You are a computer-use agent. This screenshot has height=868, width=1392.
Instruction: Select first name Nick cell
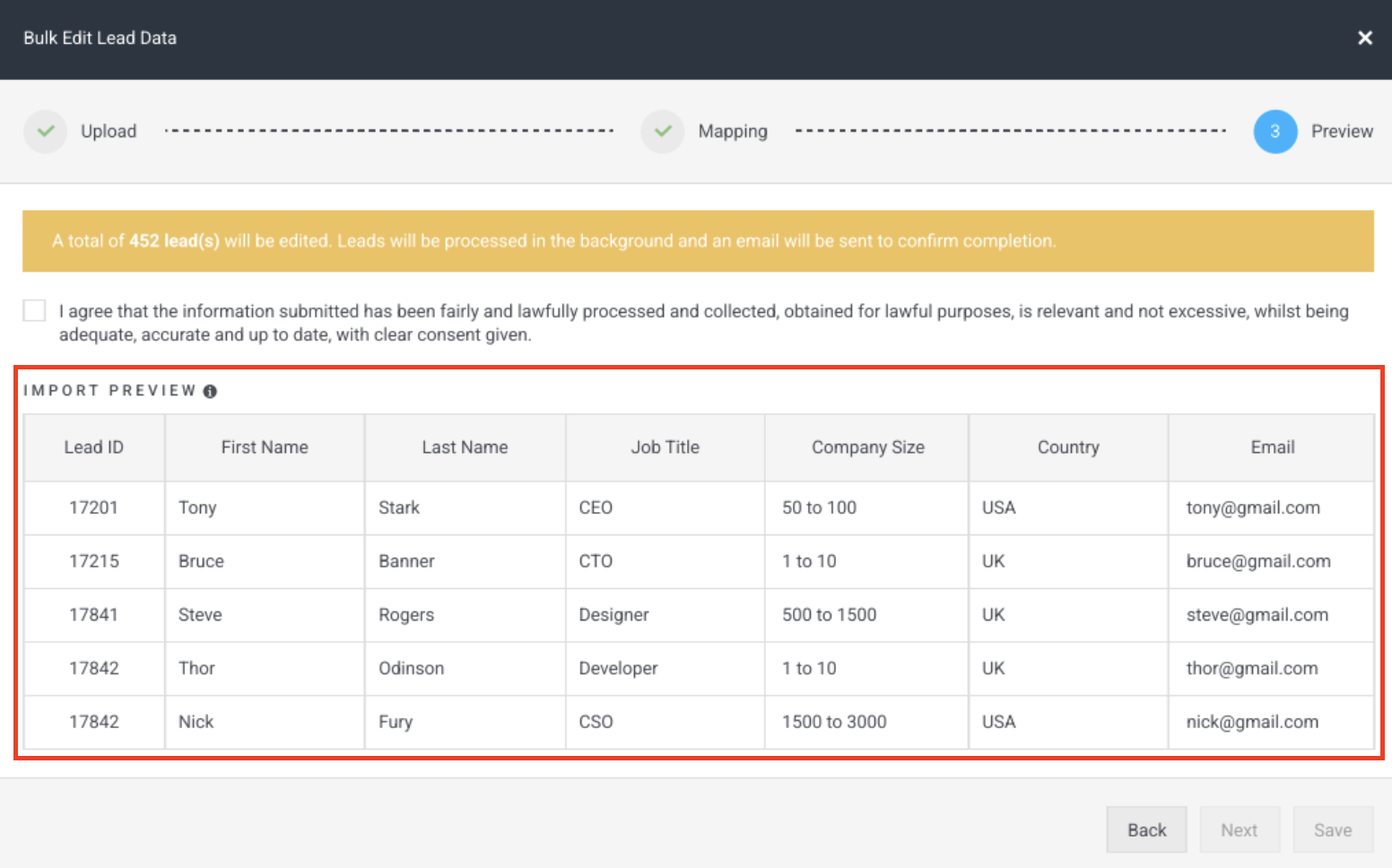point(265,722)
